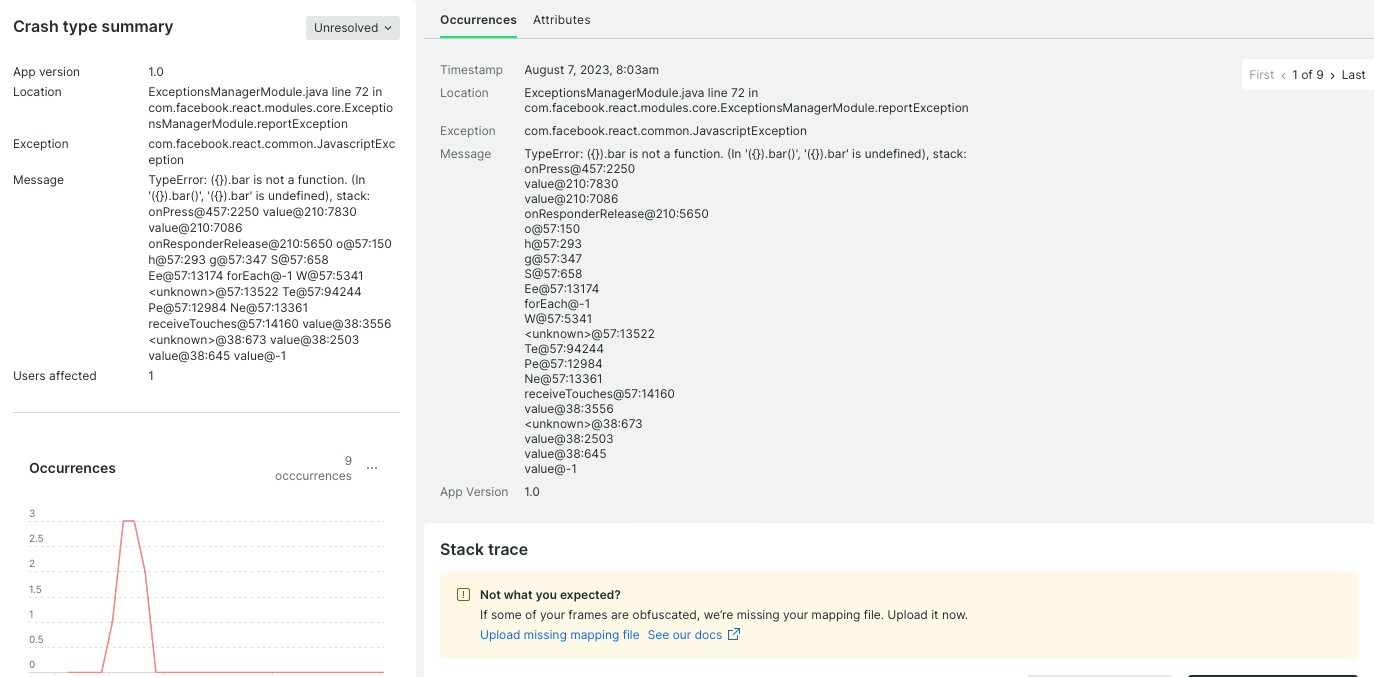
Task: Open the See our docs link
Action: 684,635
